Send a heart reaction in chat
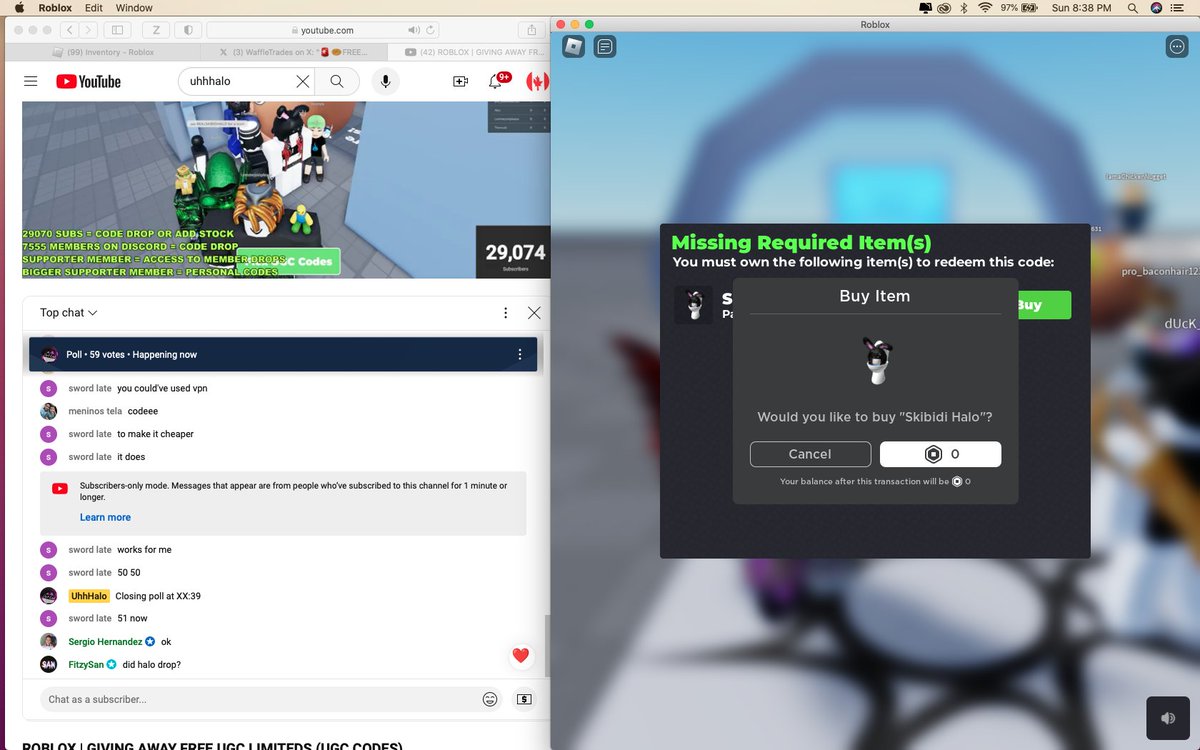This screenshot has height=750, width=1200. [520, 656]
